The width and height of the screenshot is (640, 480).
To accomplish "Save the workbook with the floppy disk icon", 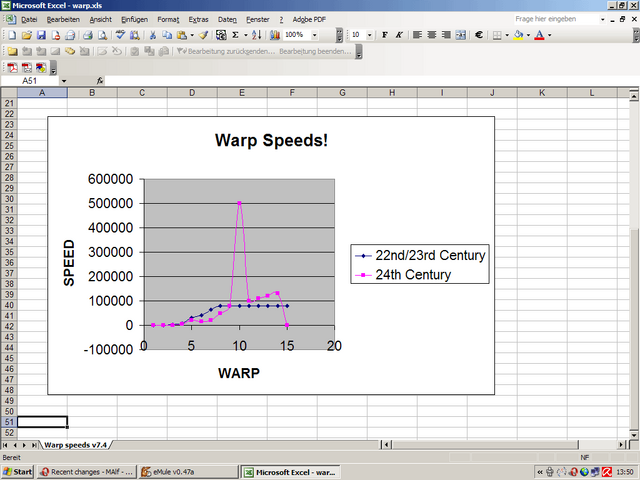I will tap(41, 35).
